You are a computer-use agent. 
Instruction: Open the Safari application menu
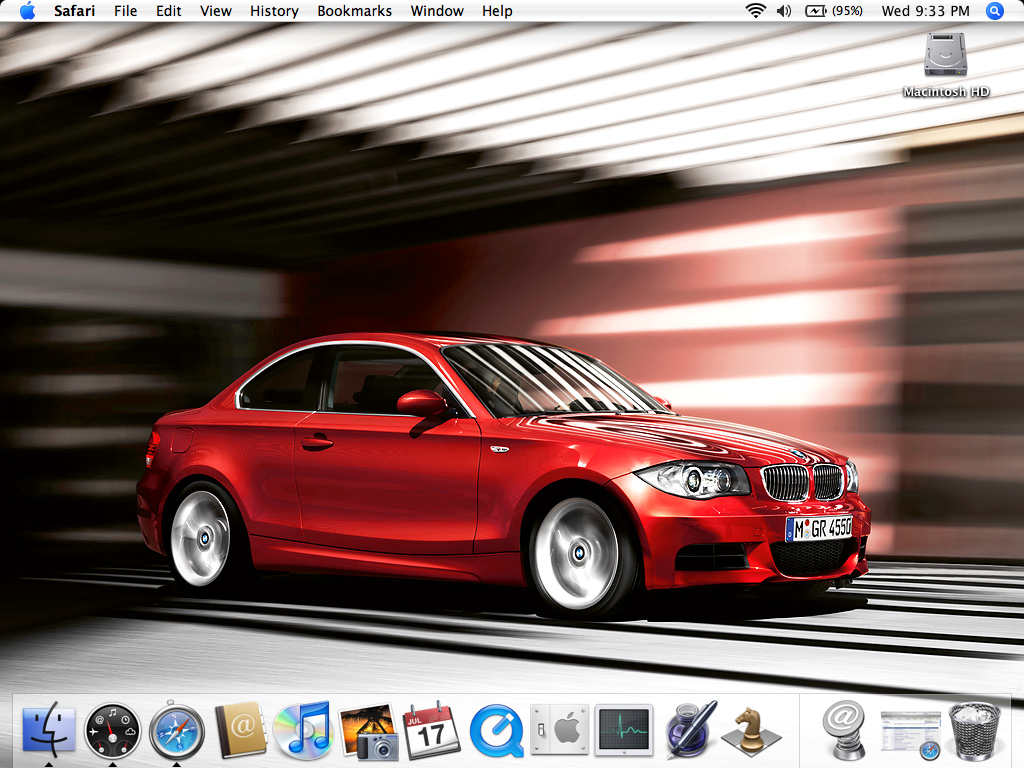tap(74, 10)
